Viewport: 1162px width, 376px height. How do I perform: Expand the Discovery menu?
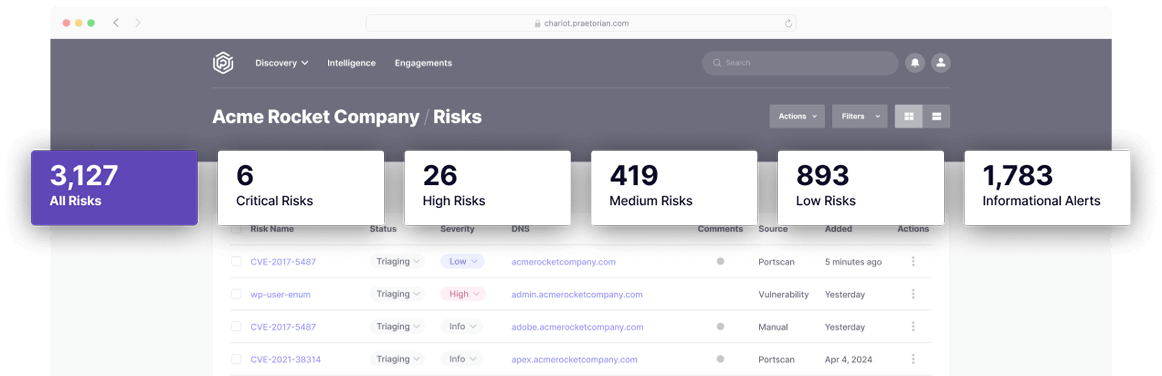tap(282, 63)
